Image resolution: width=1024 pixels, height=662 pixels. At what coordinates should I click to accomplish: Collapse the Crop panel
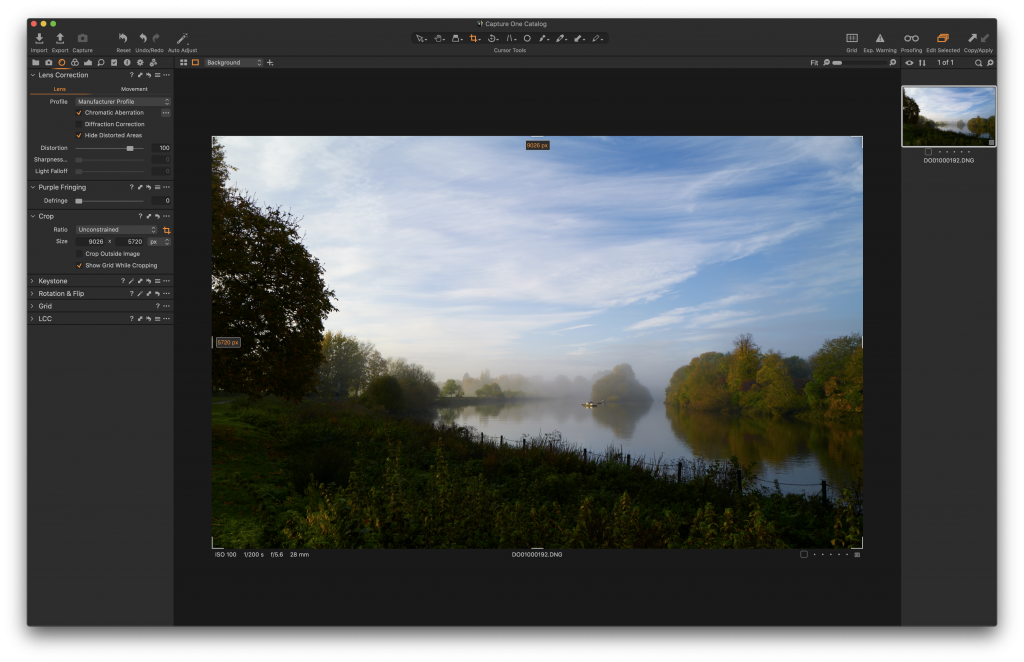point(33,216)
